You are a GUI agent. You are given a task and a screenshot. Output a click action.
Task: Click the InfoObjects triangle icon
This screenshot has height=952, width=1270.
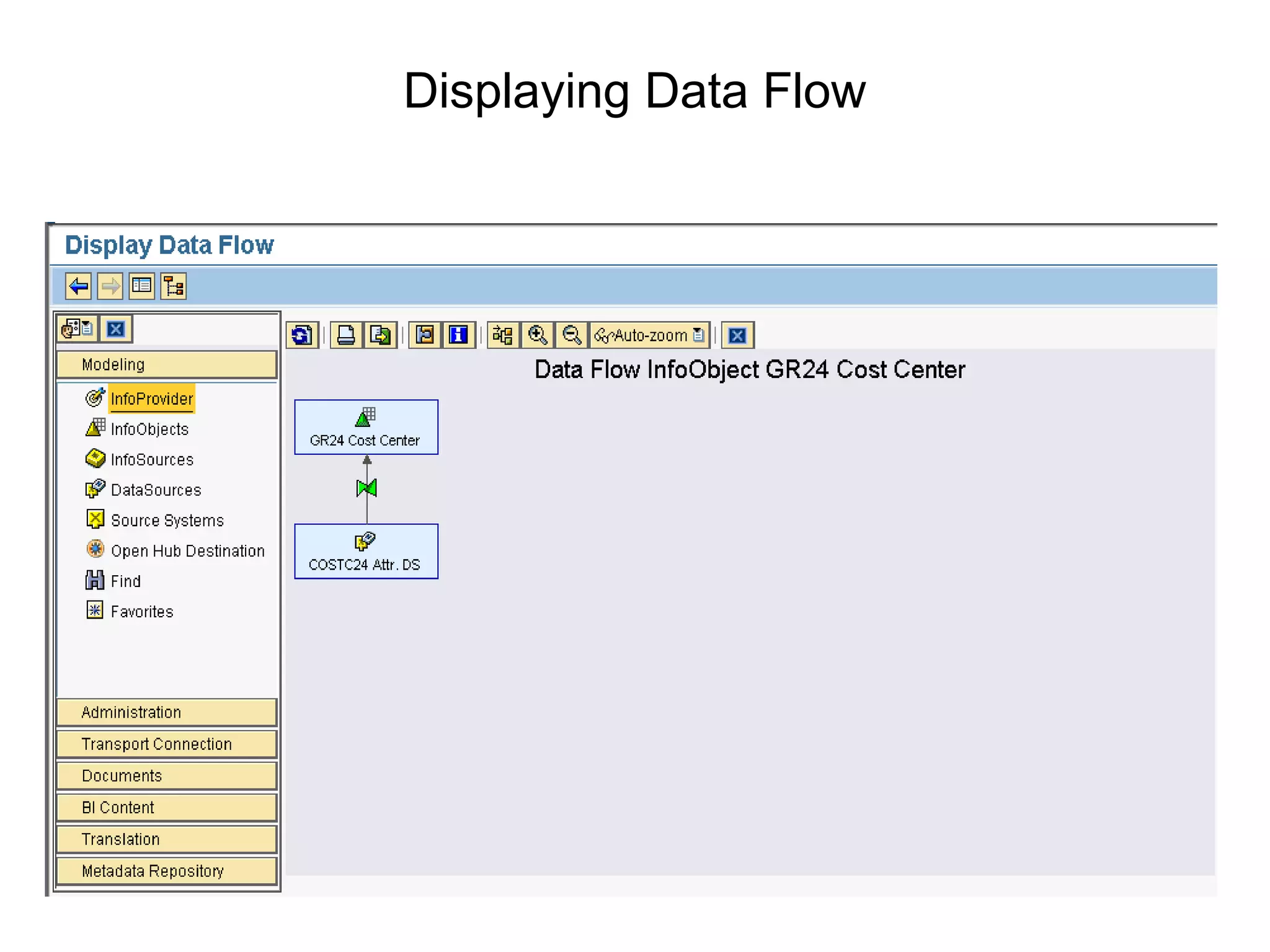(x=95, y=427)
